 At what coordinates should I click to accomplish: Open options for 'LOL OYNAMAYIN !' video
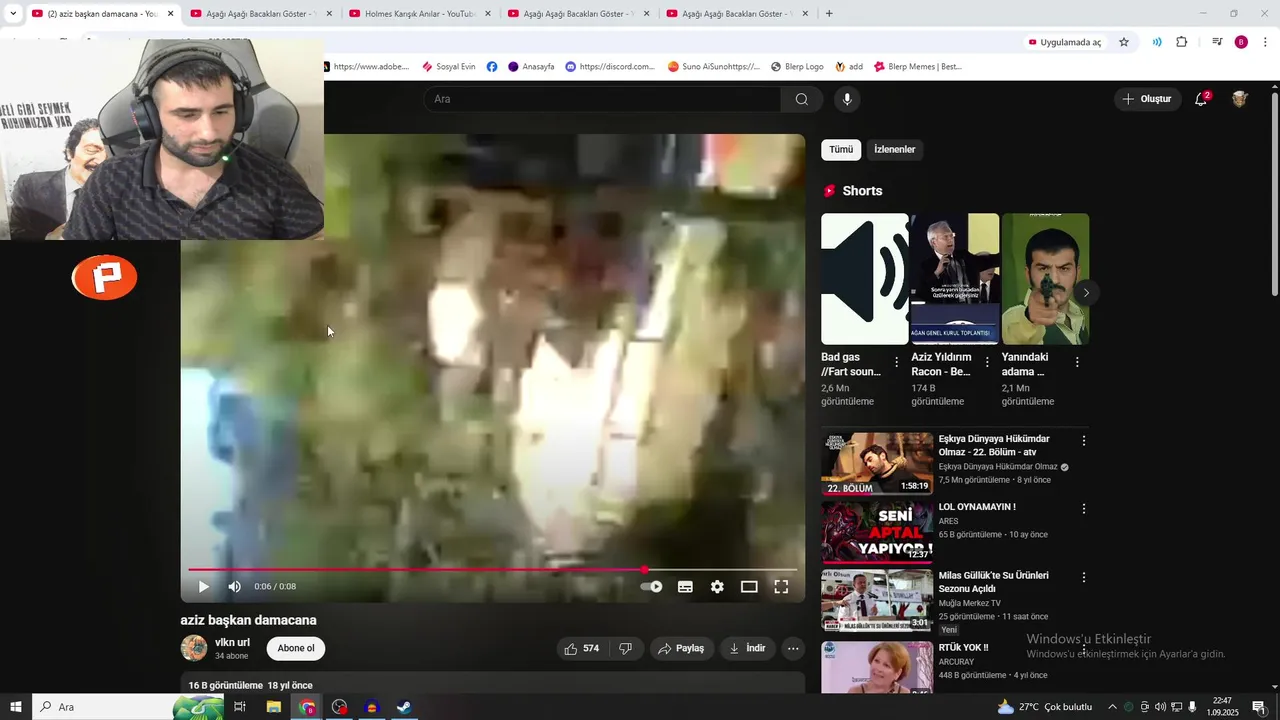click(1083, 509)
